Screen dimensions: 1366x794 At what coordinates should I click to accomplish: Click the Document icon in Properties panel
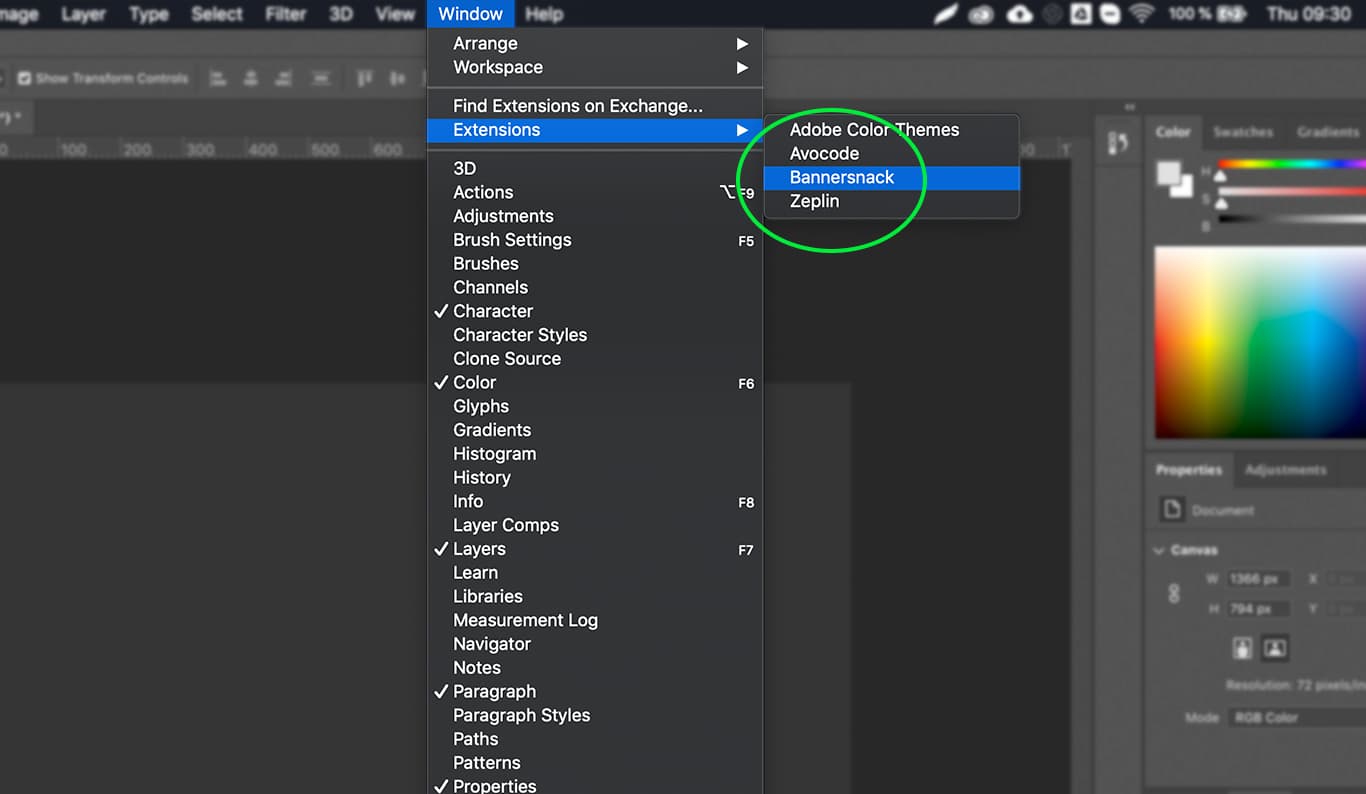tap(1171, 510)
